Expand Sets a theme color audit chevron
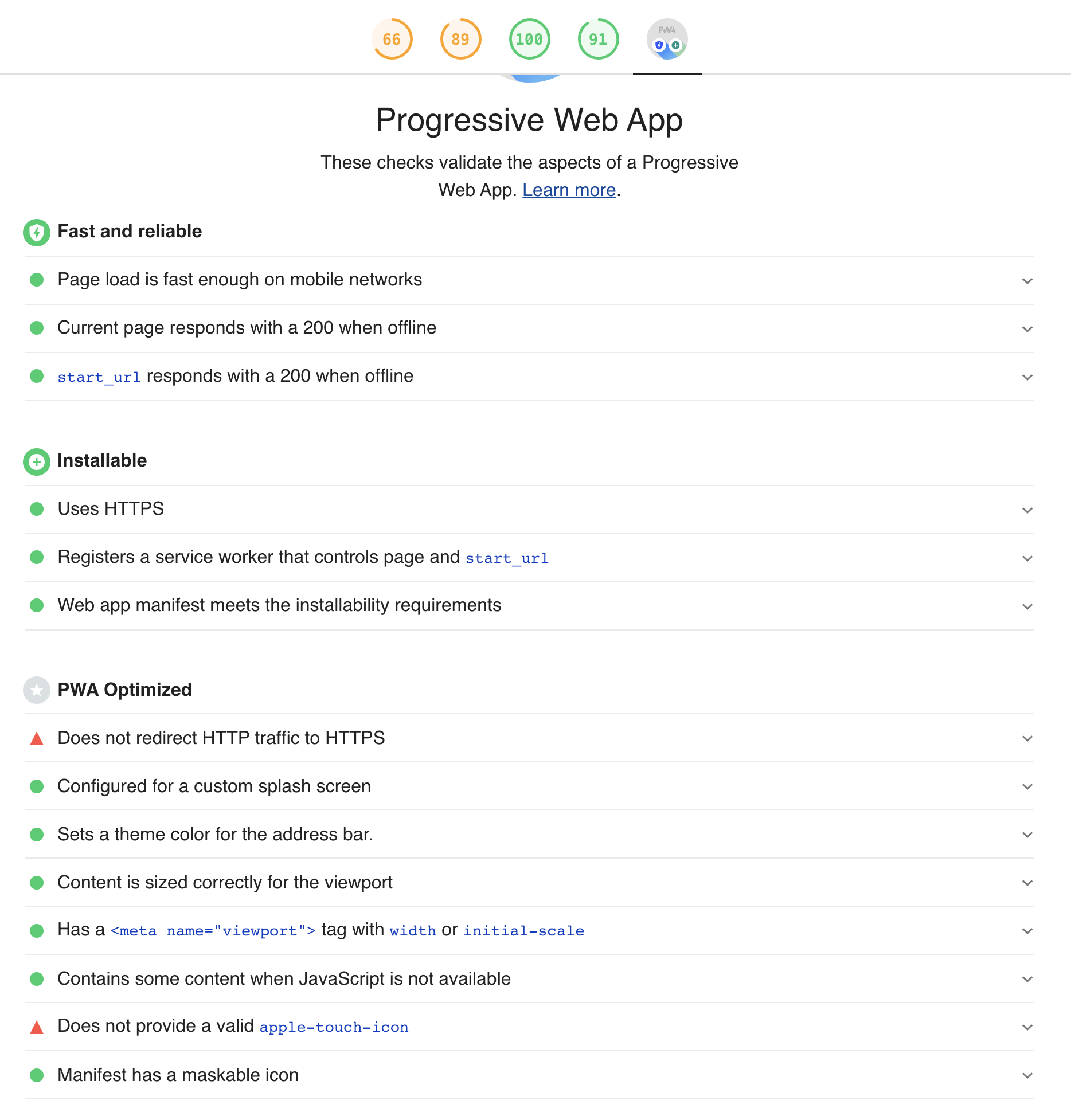 [x=1027, y=835]
